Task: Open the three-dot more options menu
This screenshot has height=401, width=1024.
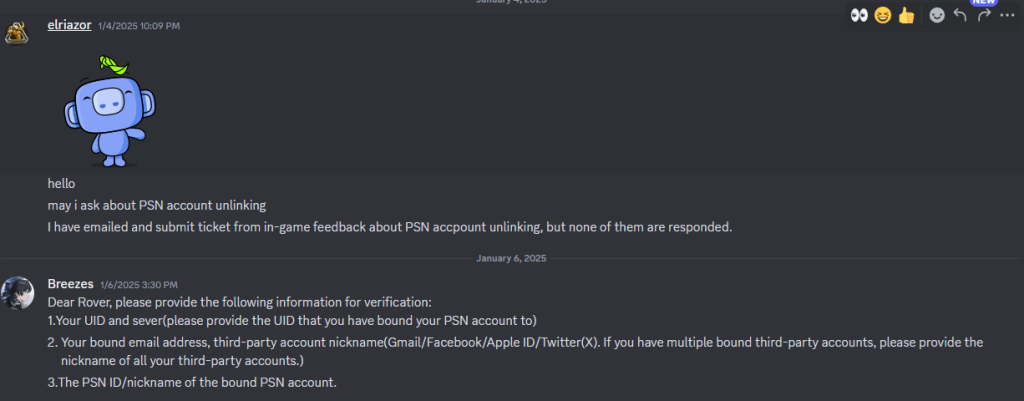Action: [x=1007, y=16]
